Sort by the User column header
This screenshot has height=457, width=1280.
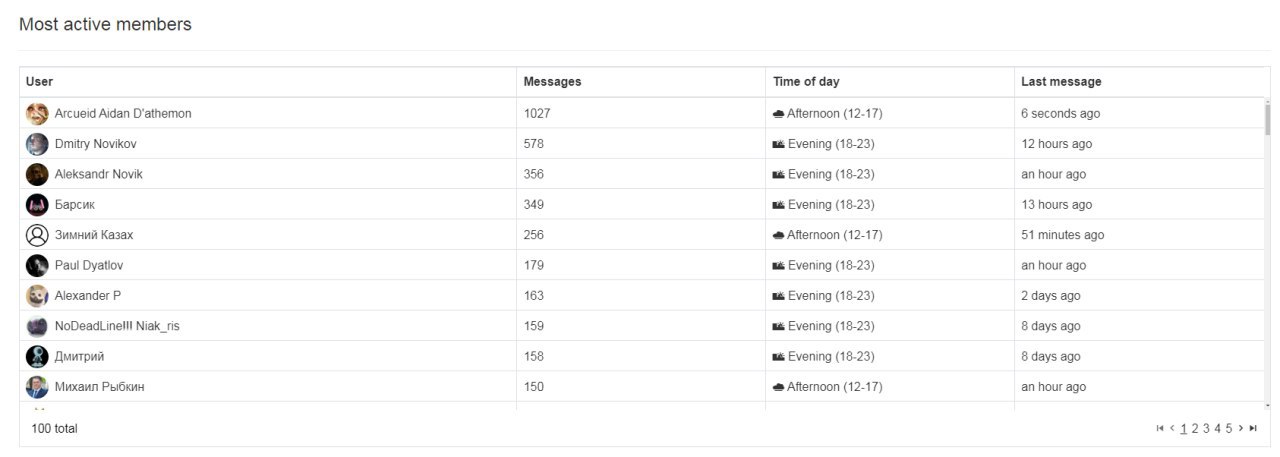click(40, 82)
